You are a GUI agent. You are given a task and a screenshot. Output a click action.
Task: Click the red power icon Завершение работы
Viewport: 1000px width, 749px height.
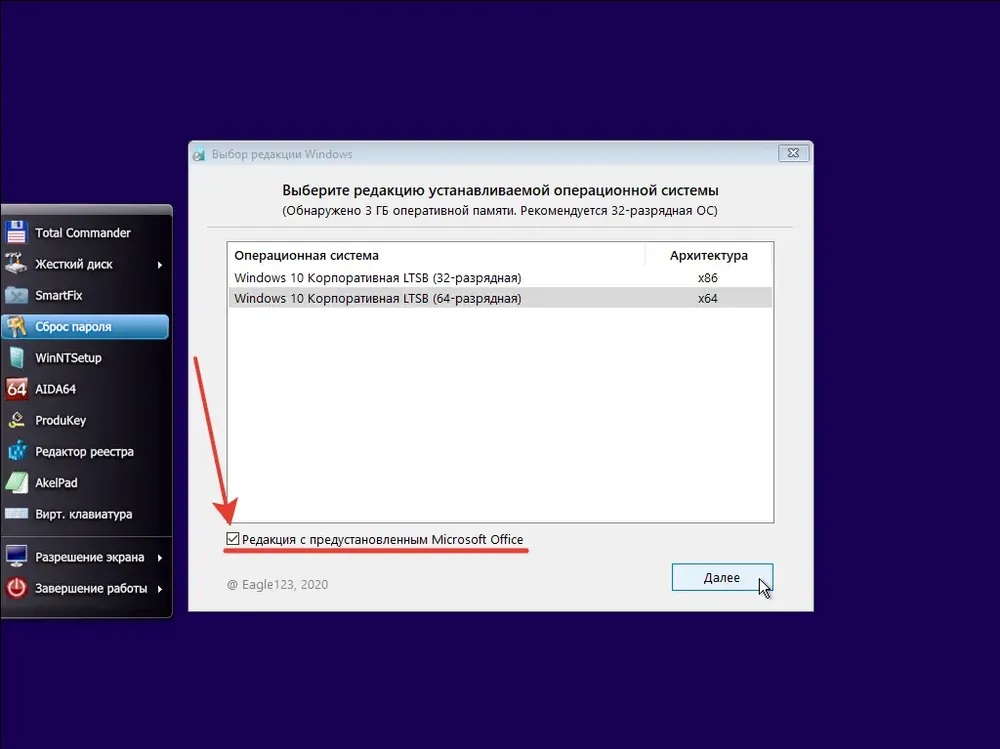17,588
